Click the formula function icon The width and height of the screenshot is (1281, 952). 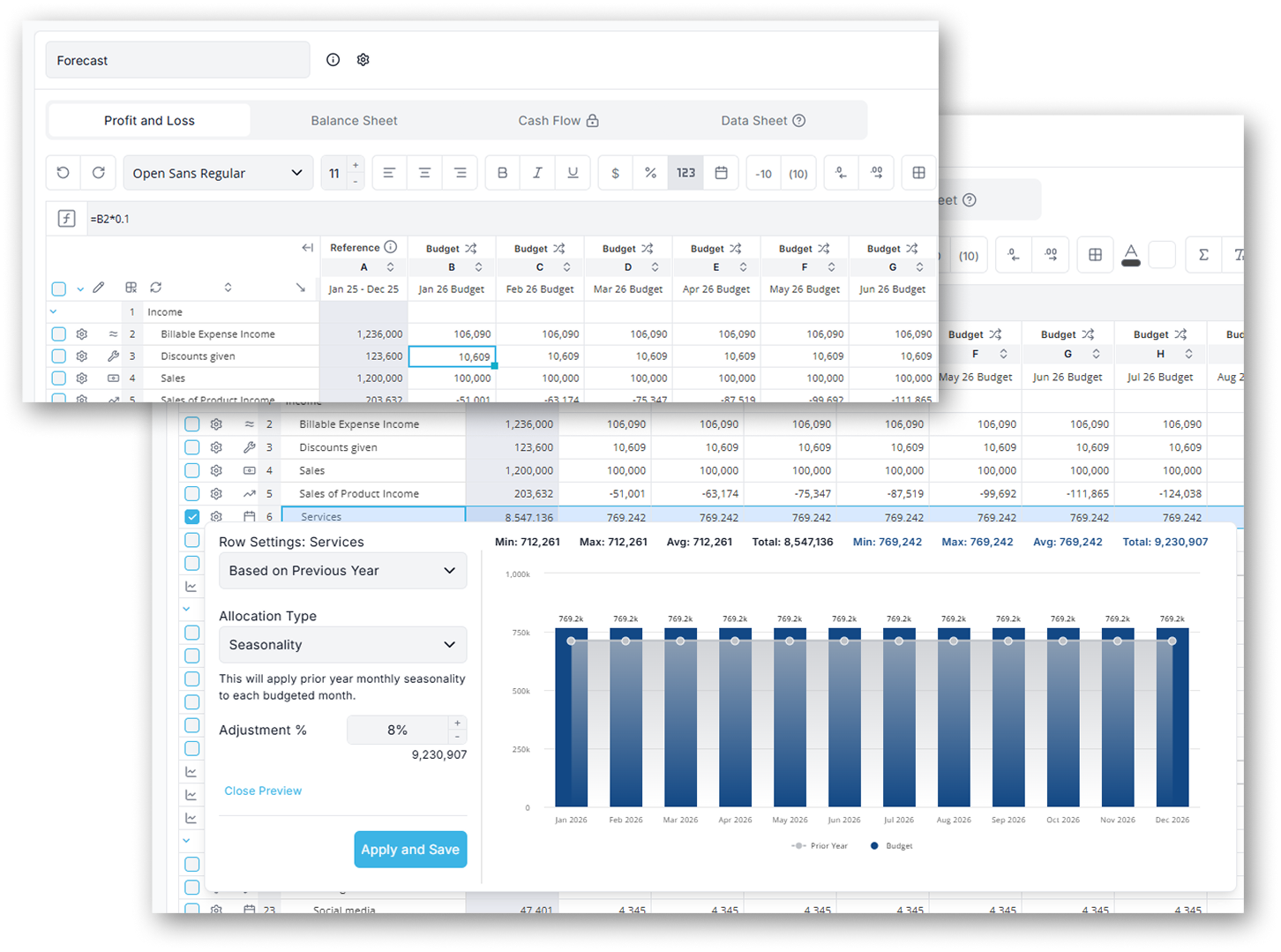click(66, 219)
